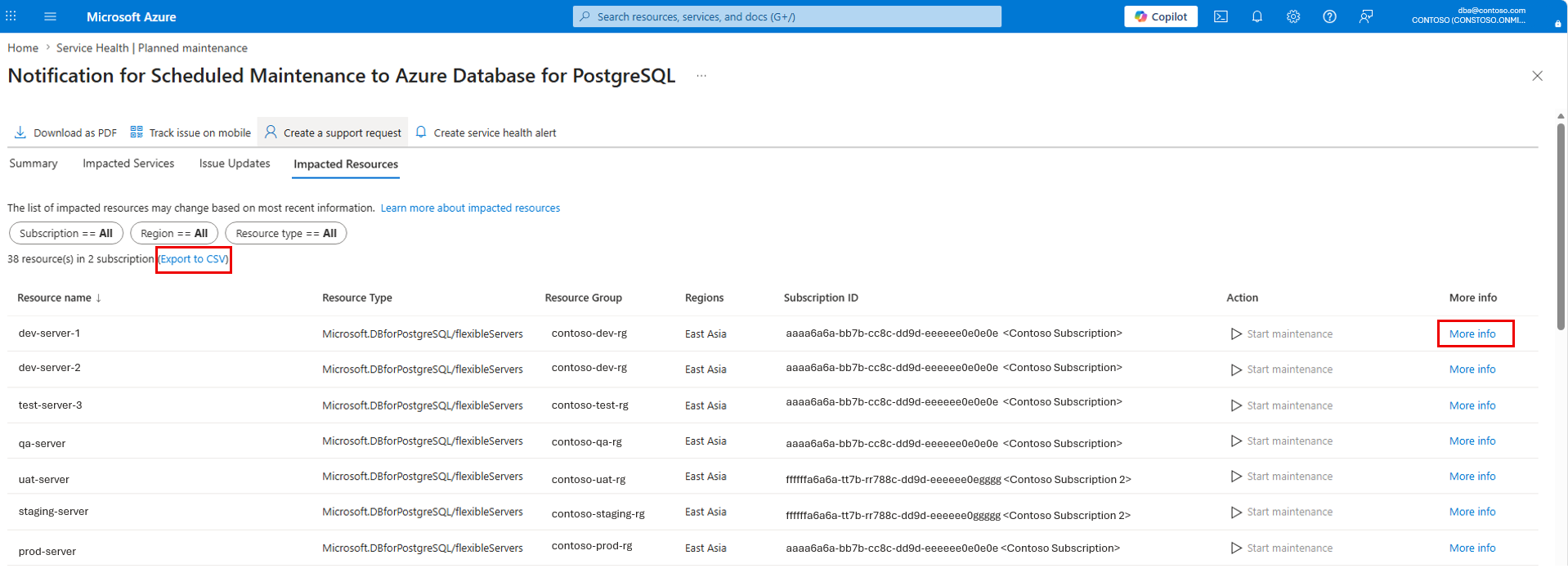Click contoso-qa-rg resource group cell

[x=586, y=441]
